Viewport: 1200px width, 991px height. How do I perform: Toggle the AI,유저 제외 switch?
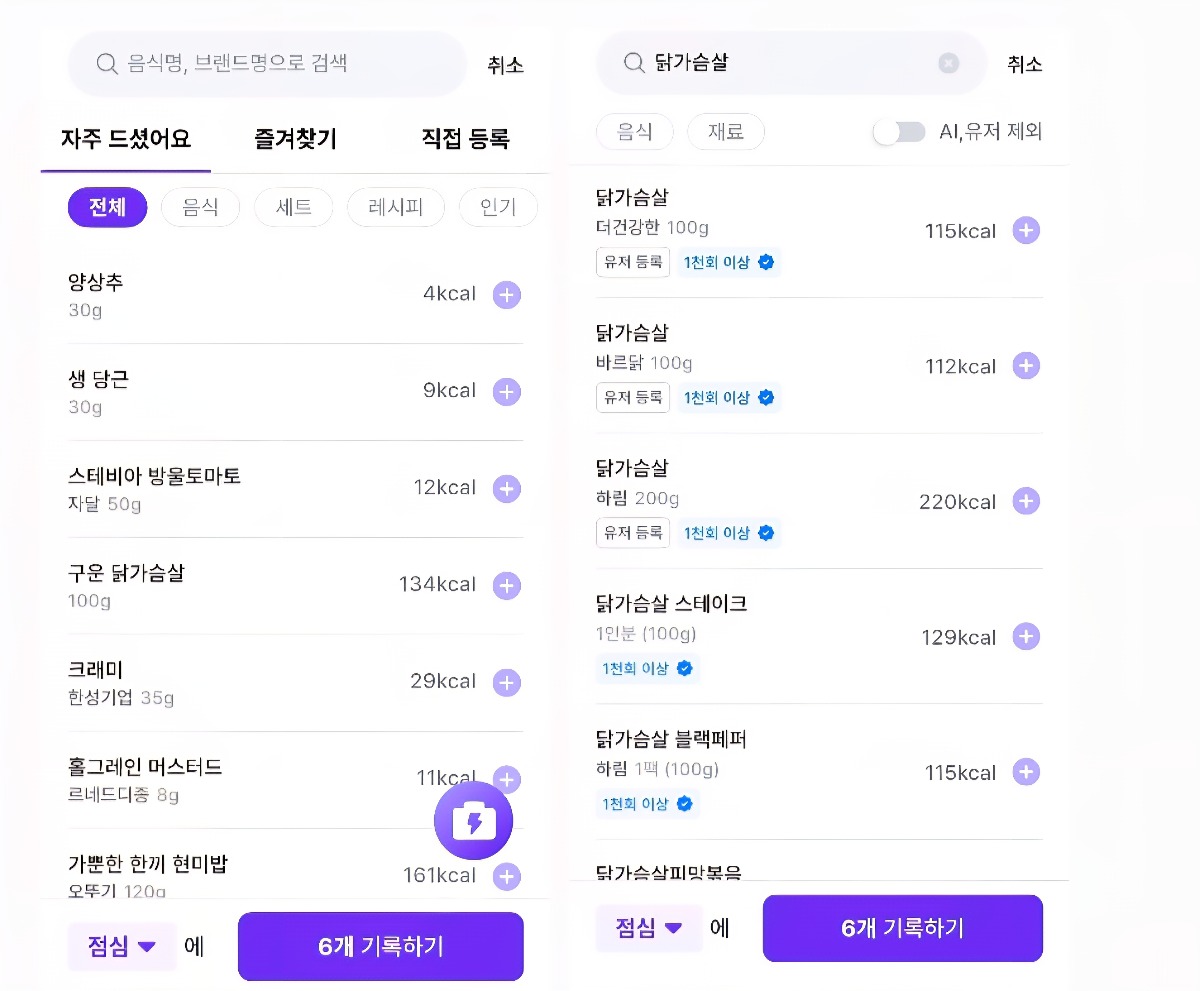900,132
